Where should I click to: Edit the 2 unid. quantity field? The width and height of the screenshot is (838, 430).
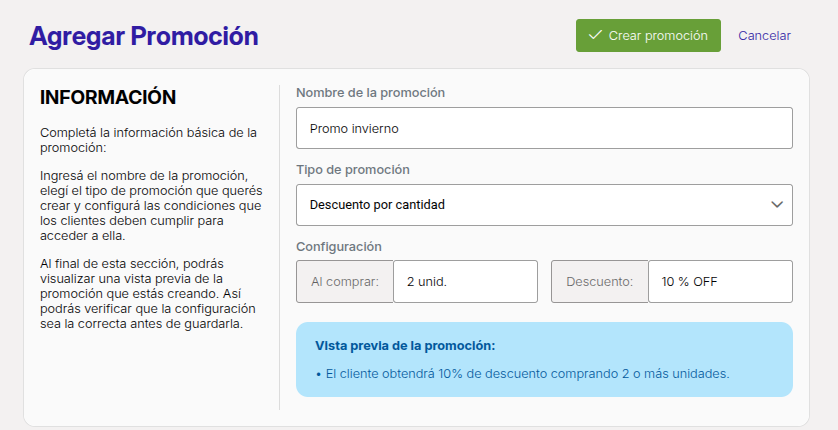[465, 282]
